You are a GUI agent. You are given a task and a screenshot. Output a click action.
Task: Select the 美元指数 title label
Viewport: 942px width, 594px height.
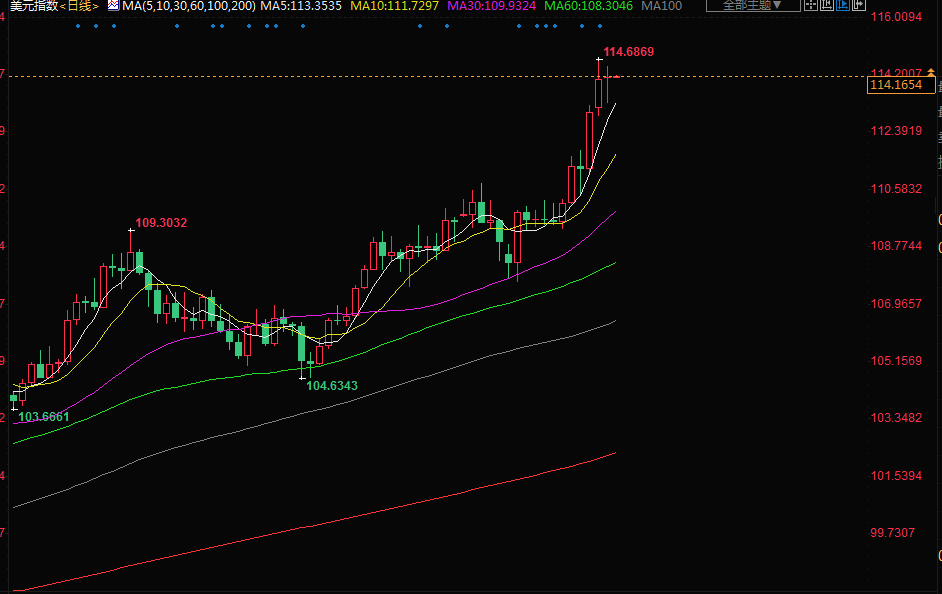(31, 6)
